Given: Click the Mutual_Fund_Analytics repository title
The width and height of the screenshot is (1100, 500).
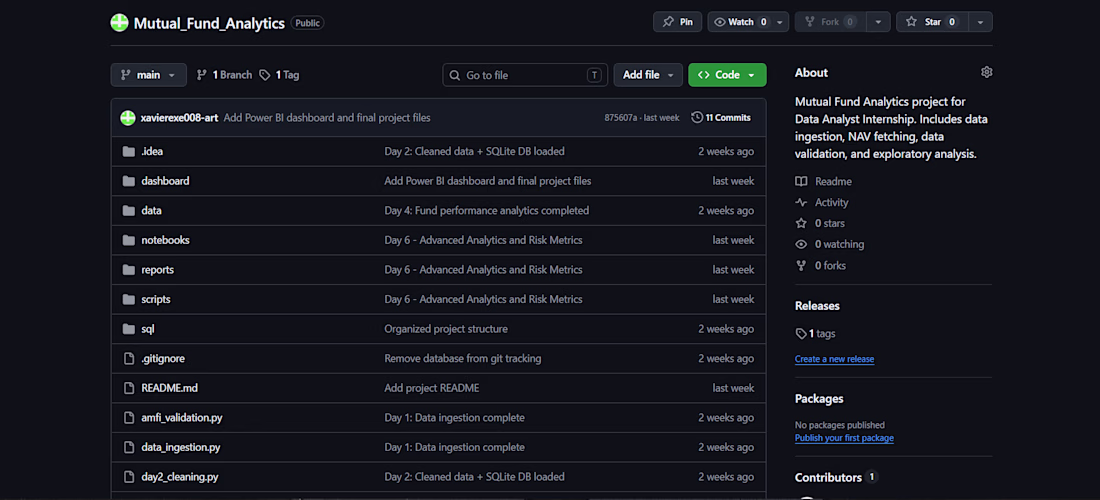Looking at the screenshot, I should [209, 22].
